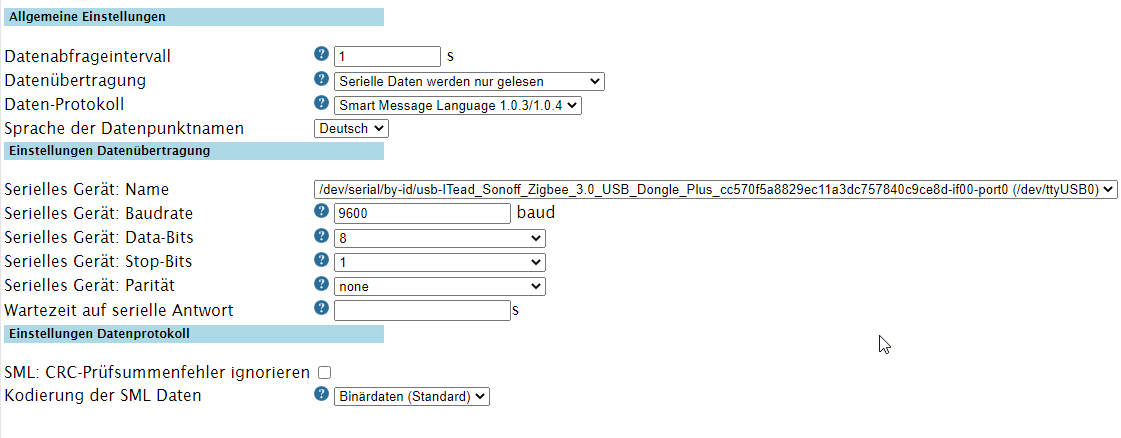
Task: Click help icon for Wartezeit auf serielle Antwort
Action: pyautogui.click(x=321, y=309)
